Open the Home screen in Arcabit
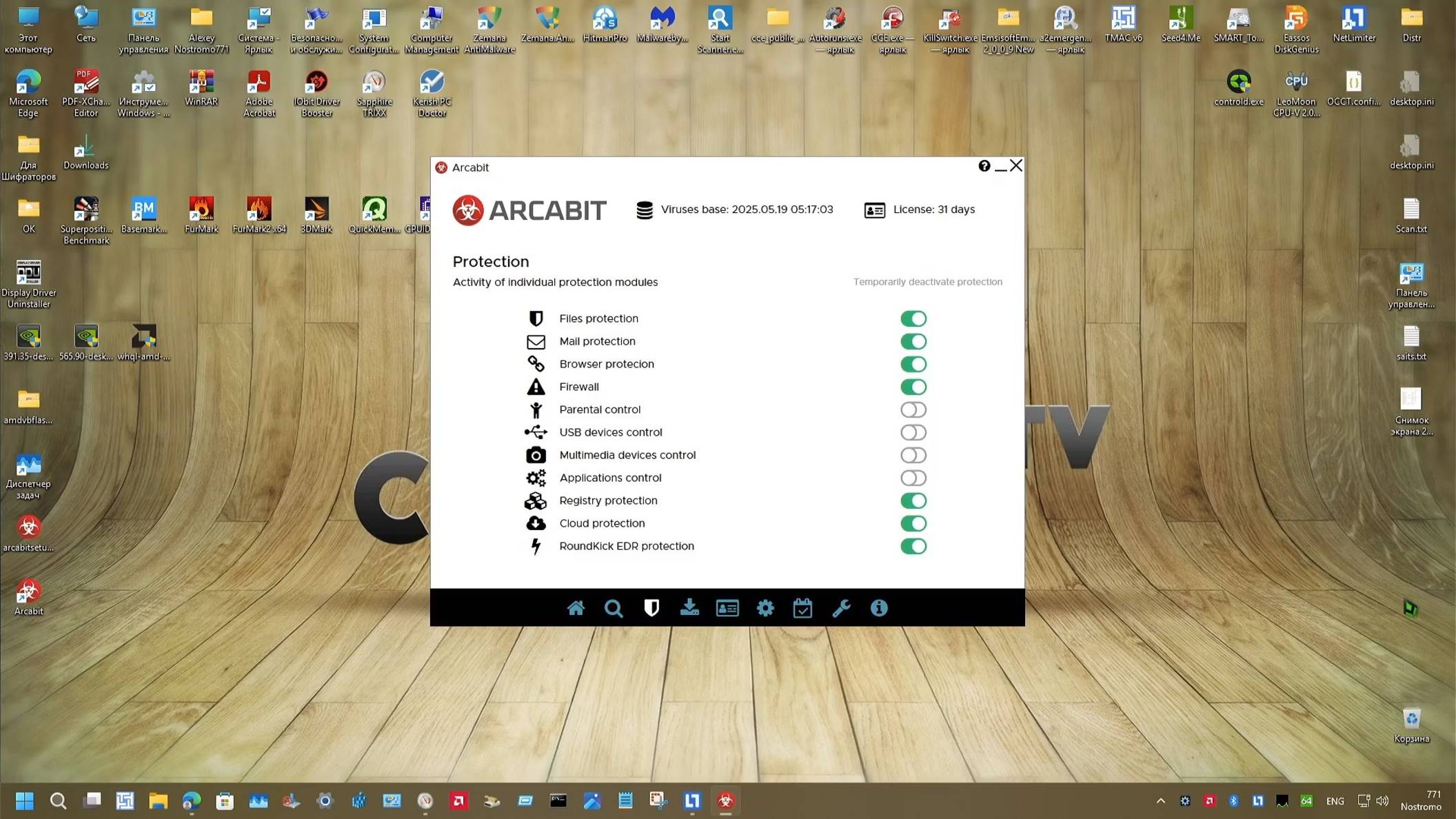Image resolution: width=1456 pixels, height=819 pixels. pyautogui.click(x=576, y=608)
